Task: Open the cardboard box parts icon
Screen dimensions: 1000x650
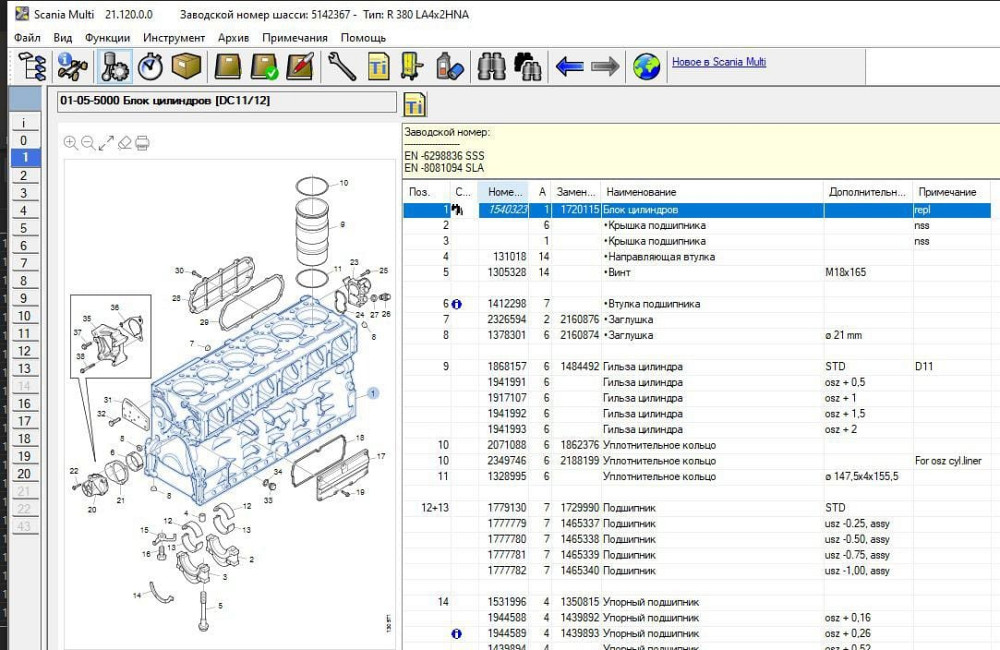Action: click(186, 67)
